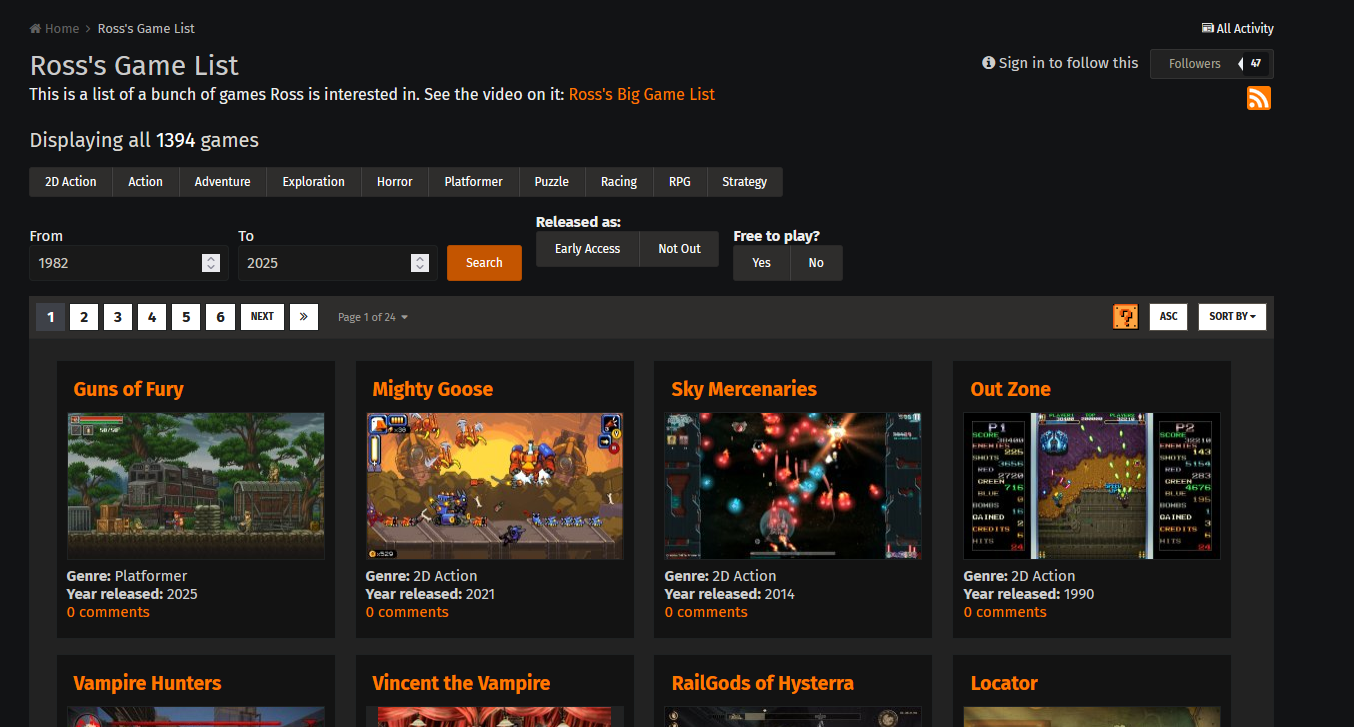Go to page 3
Image resolution: width=1354 pixels, height=727 pixels.
118,317
